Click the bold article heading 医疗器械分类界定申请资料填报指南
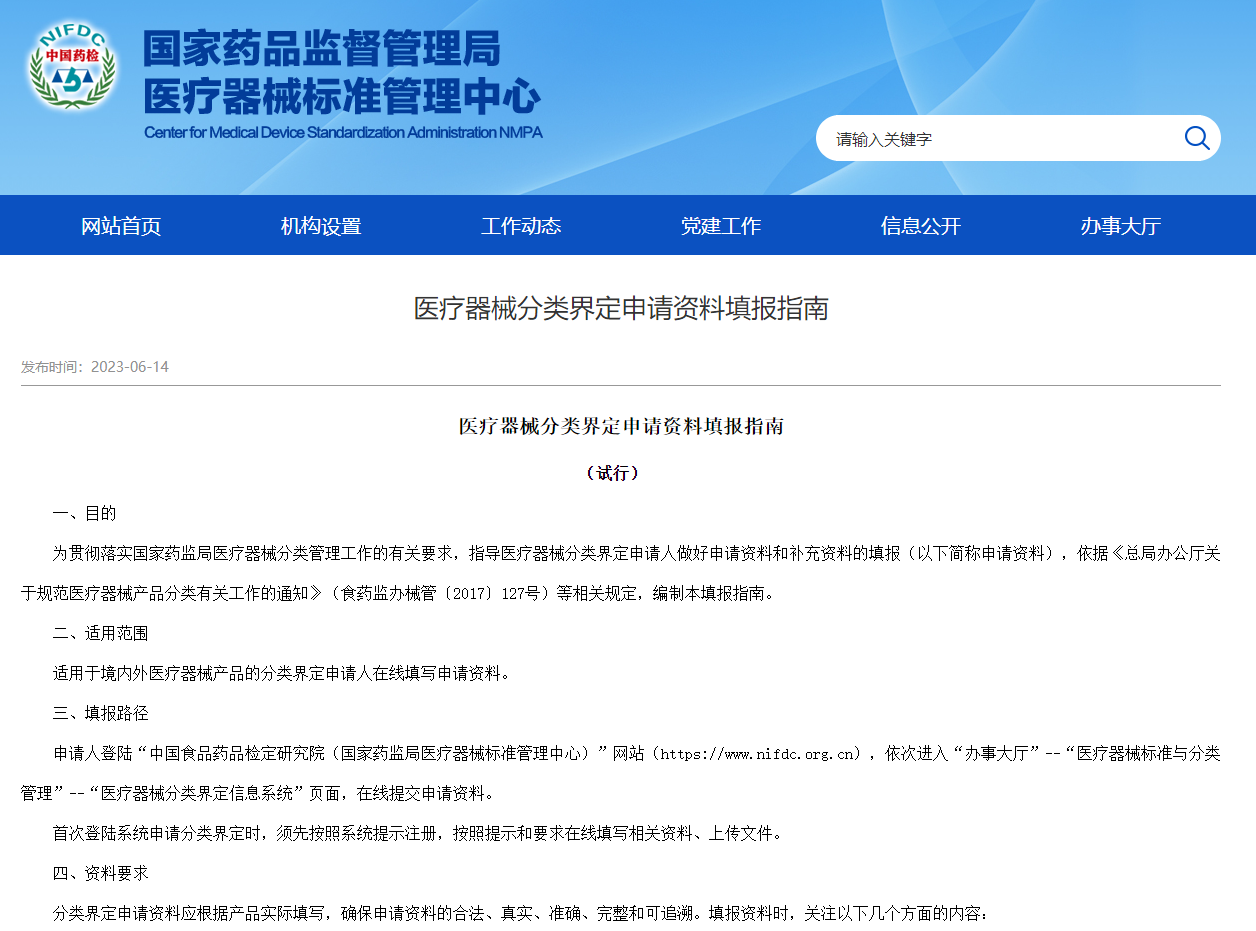Viewport: 1256px width, 931px height. pyautogui.click(x=621, y=426)
